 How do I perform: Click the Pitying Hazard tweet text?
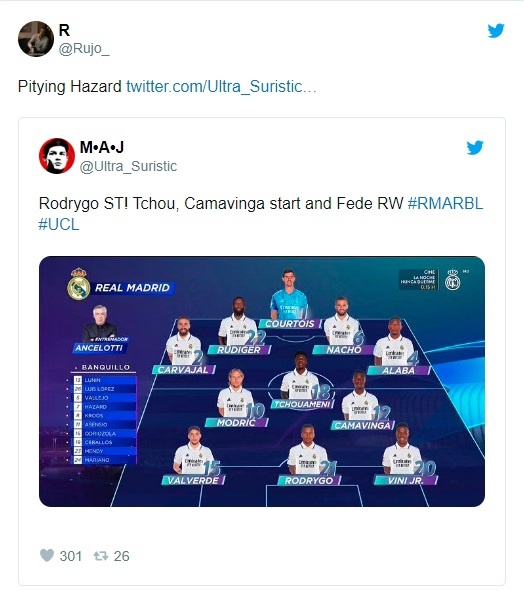point(70,86)
